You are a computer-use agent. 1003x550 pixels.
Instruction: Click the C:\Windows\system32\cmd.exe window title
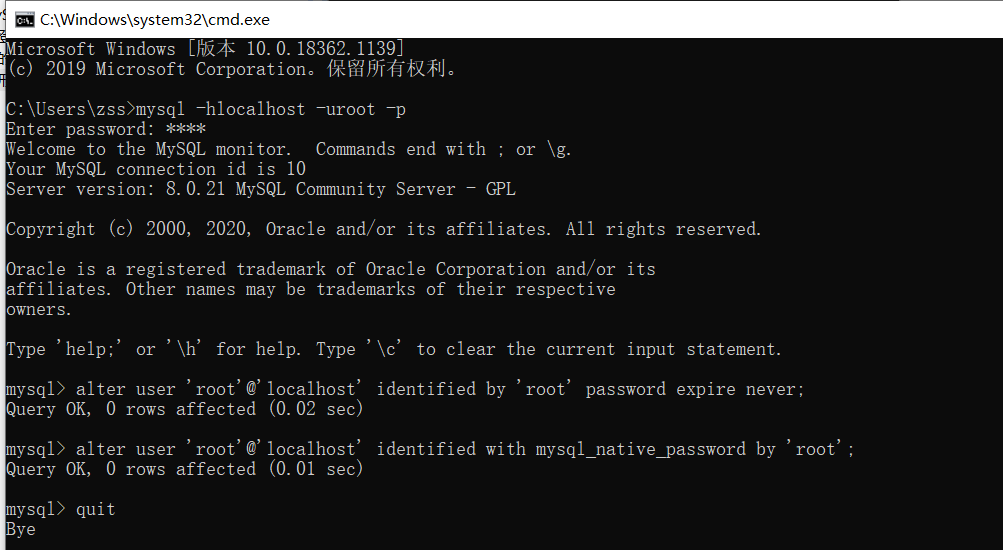155,19
